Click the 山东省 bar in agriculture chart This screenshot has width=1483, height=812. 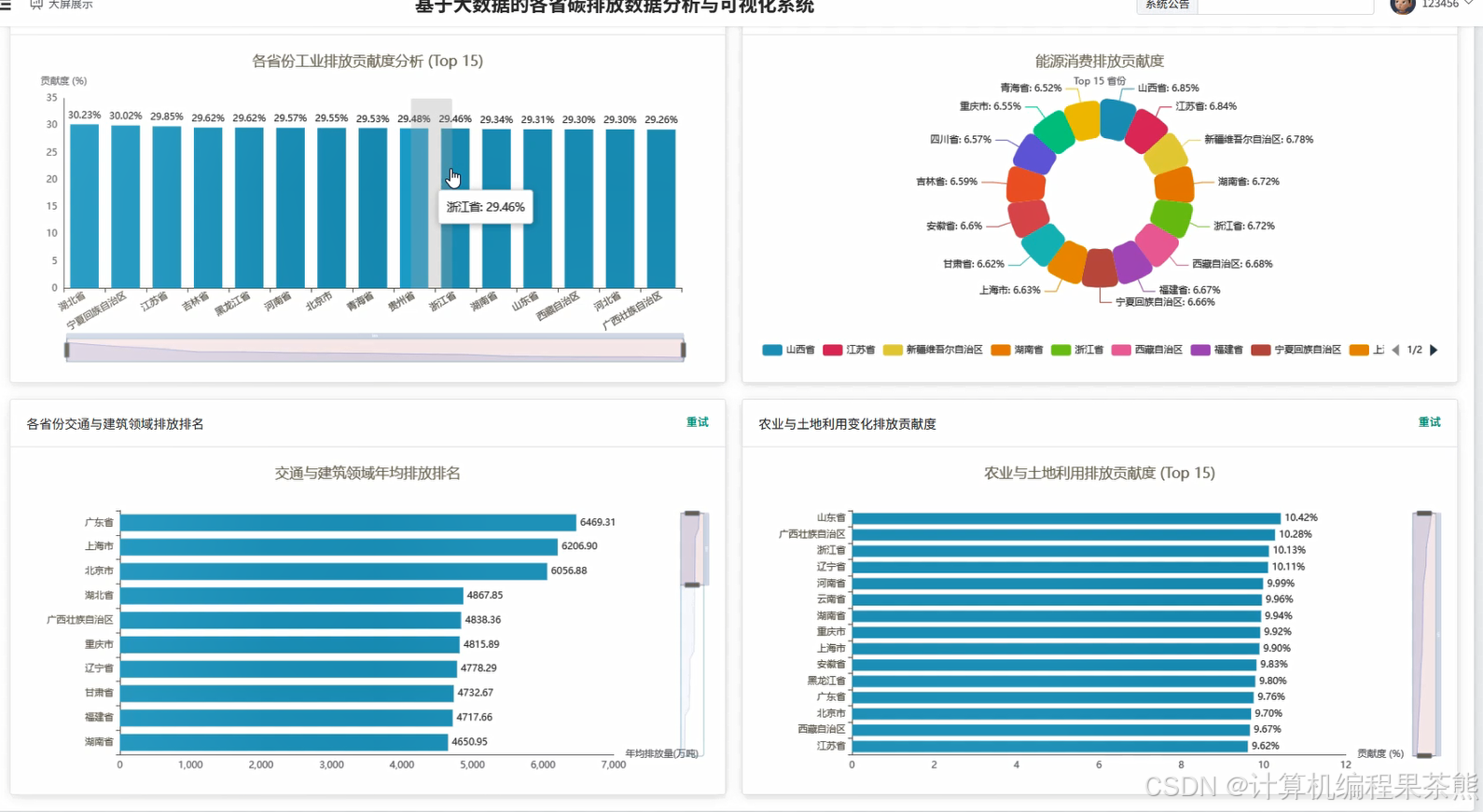(x=1066, y=517)
